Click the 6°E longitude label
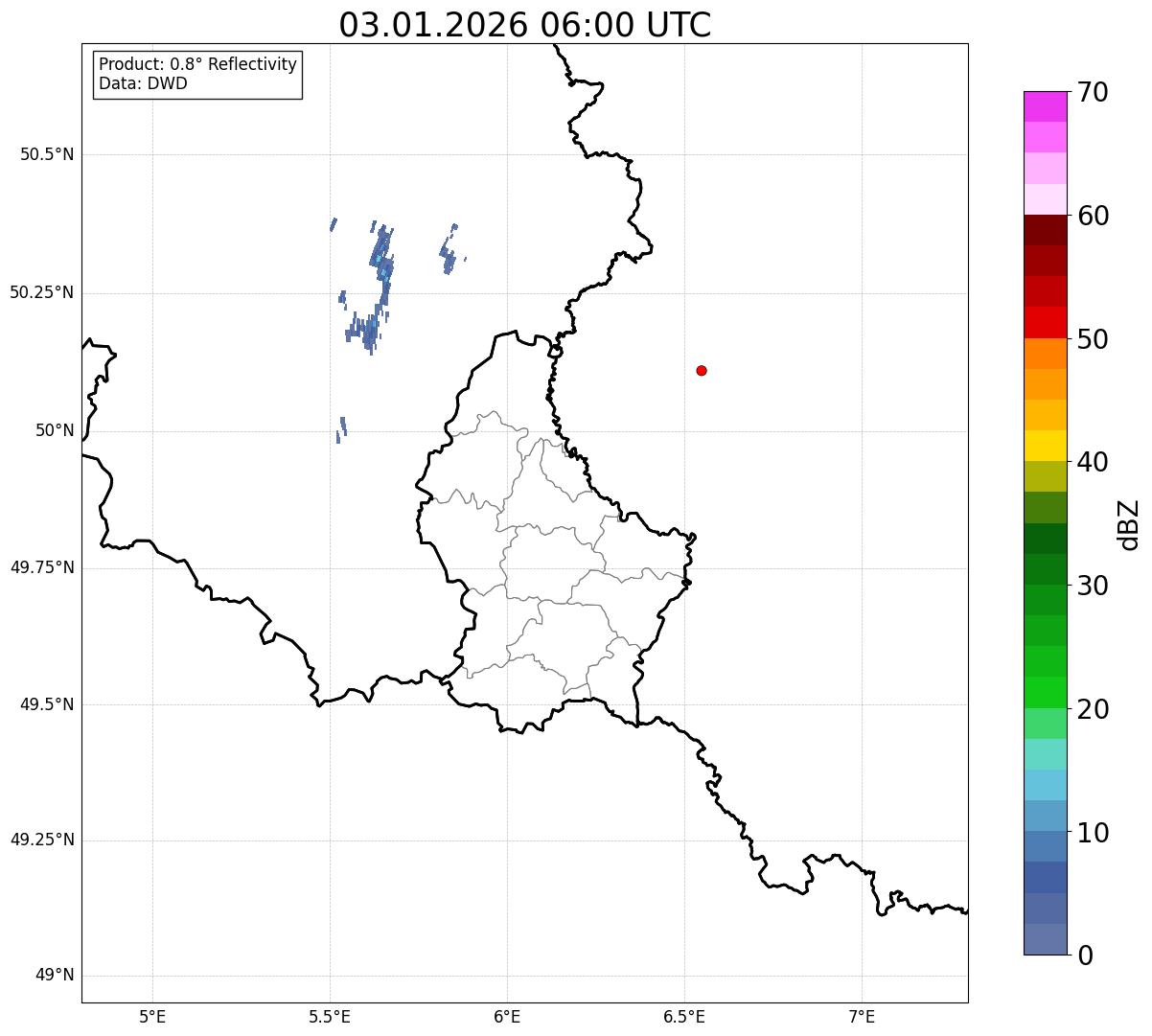The width and height of the screenshot is (1152, 1036). (x=507, y=1017)
